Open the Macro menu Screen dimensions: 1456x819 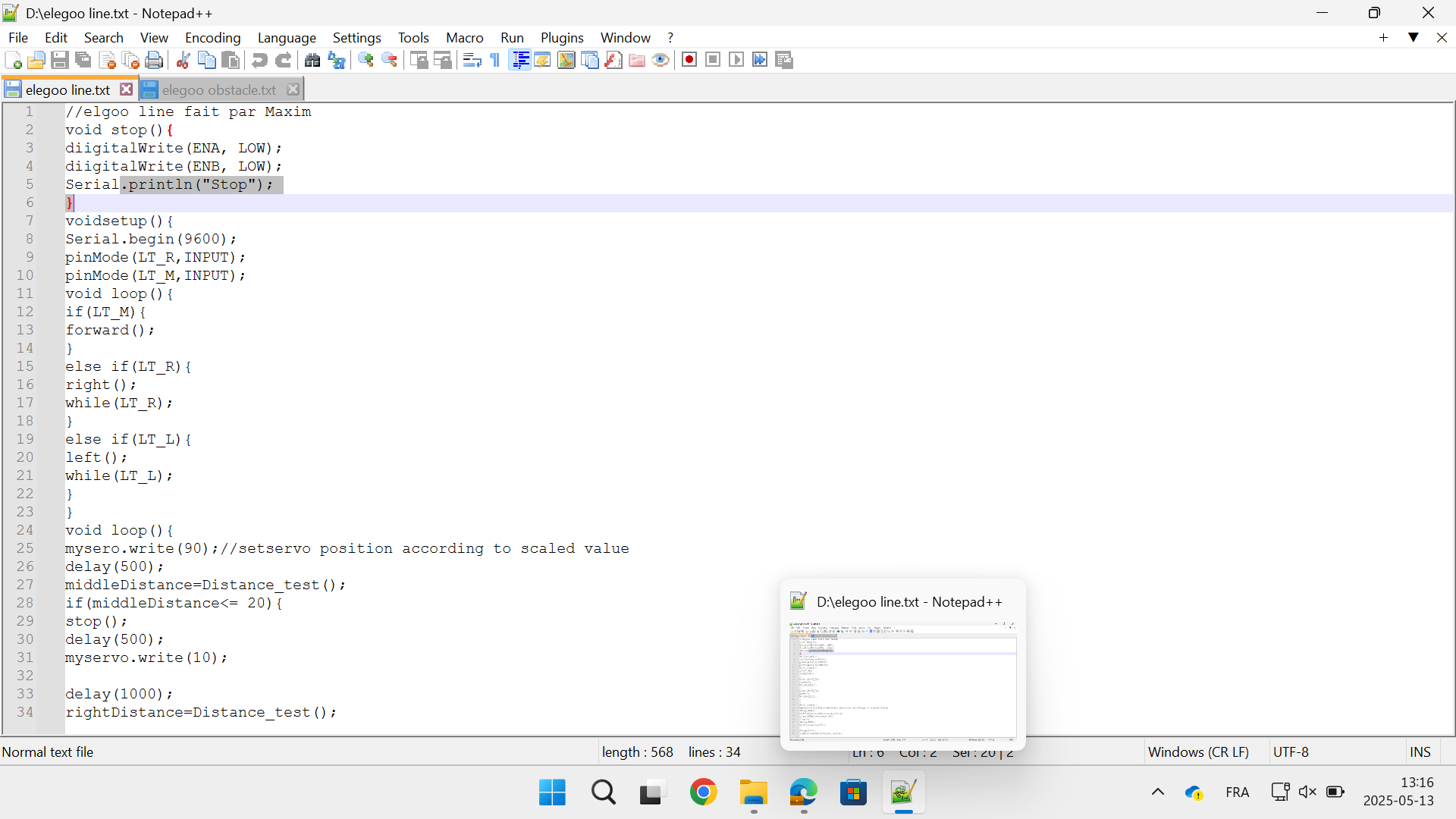[x=465, y=37]
